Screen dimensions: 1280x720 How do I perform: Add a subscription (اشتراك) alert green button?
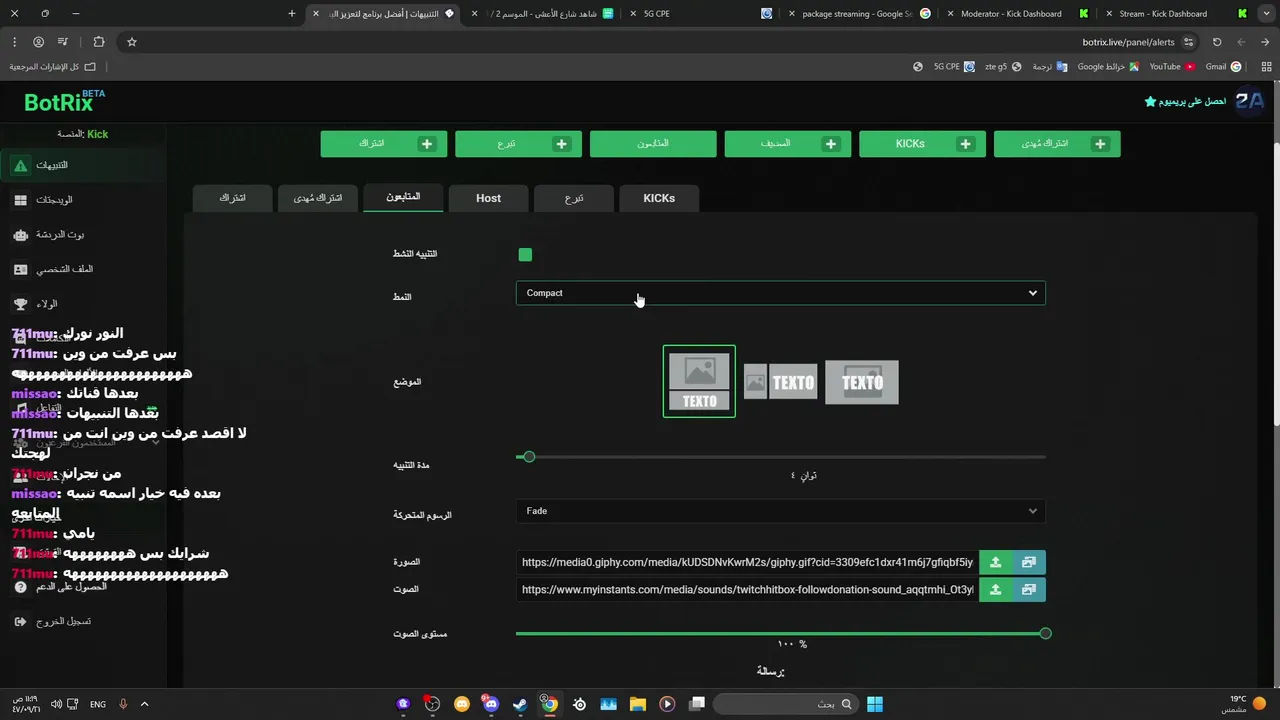(384, 144)
